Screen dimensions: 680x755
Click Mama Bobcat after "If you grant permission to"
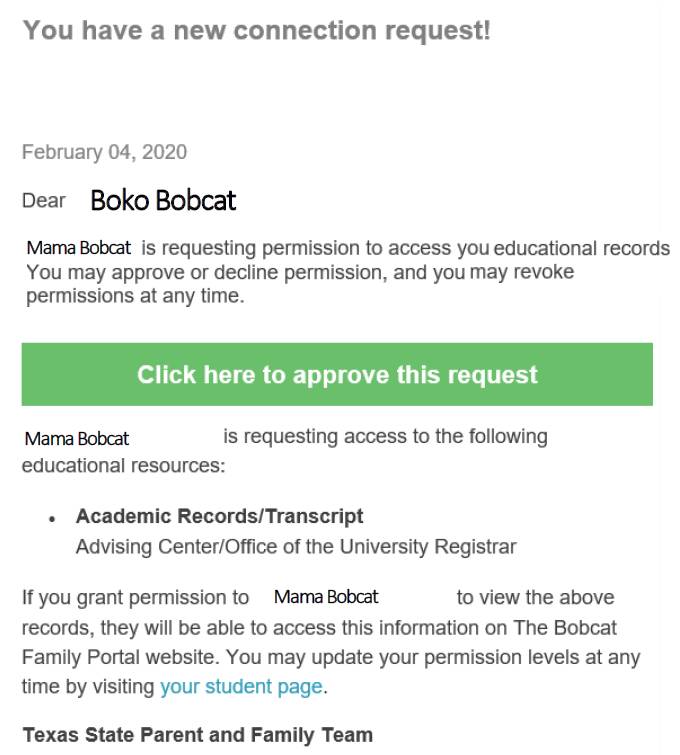[x=326, y=597]
